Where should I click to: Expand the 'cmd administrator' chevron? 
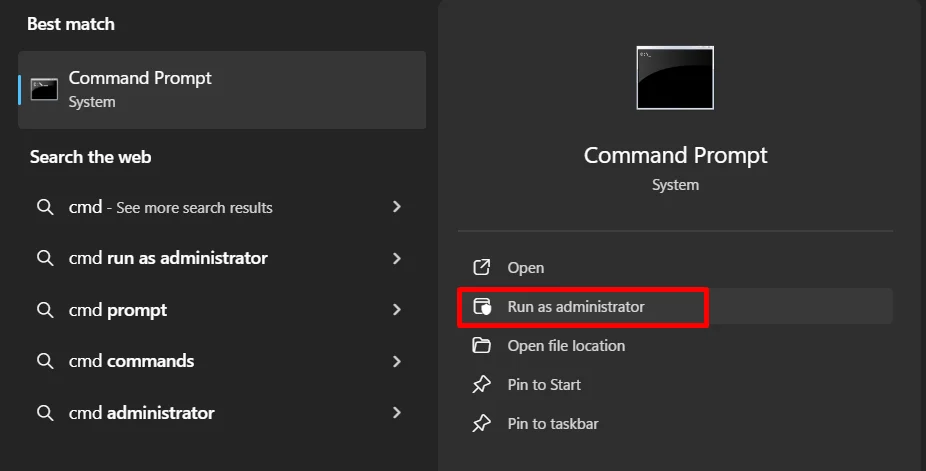[x=397, y=413]
